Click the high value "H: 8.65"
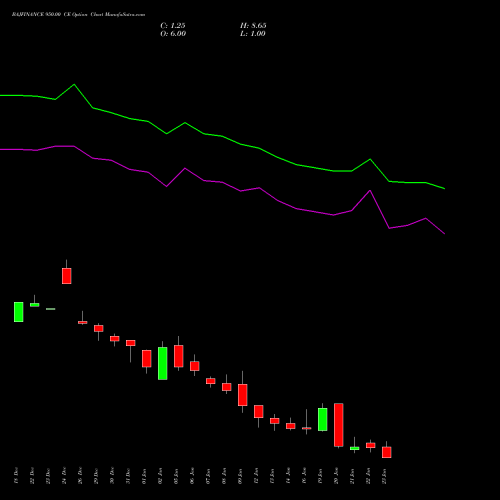500x500 pixels. pos(253,26)
